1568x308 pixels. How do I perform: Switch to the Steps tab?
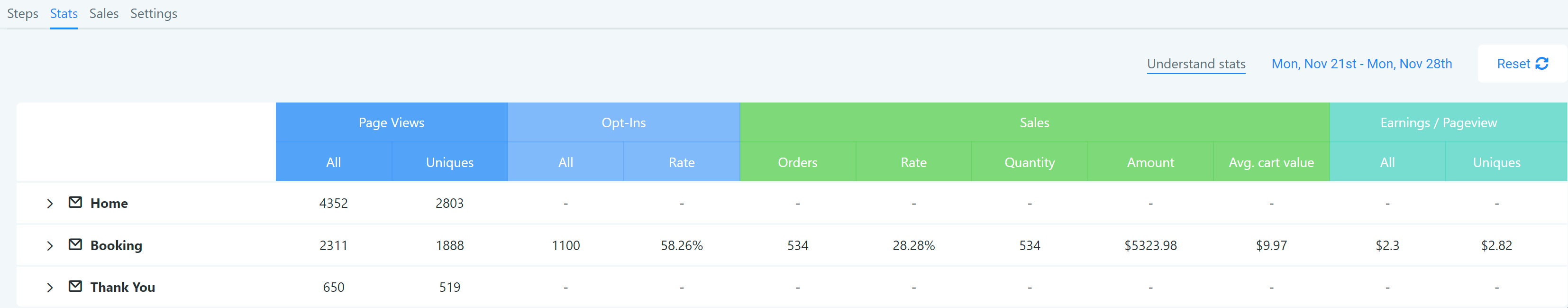(x=23, y=13)
